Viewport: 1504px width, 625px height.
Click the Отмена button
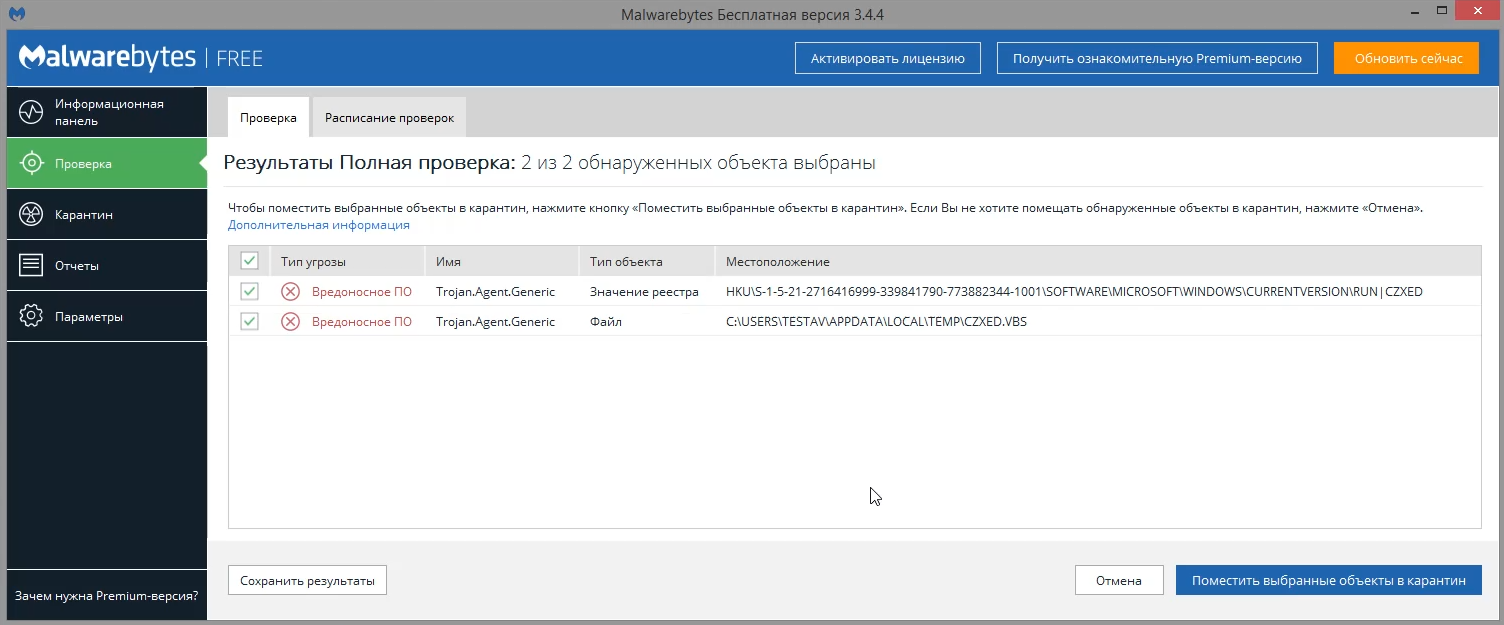tap(1119, 580)
